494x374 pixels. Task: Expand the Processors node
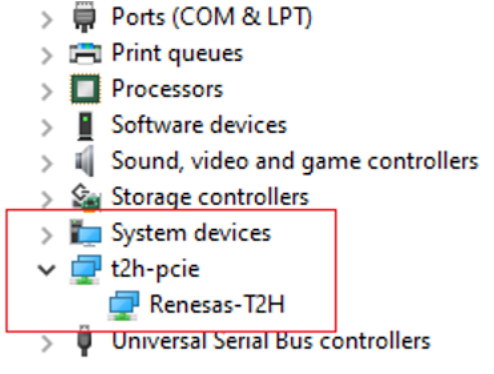pyautogui.click(x=47, y=92)
